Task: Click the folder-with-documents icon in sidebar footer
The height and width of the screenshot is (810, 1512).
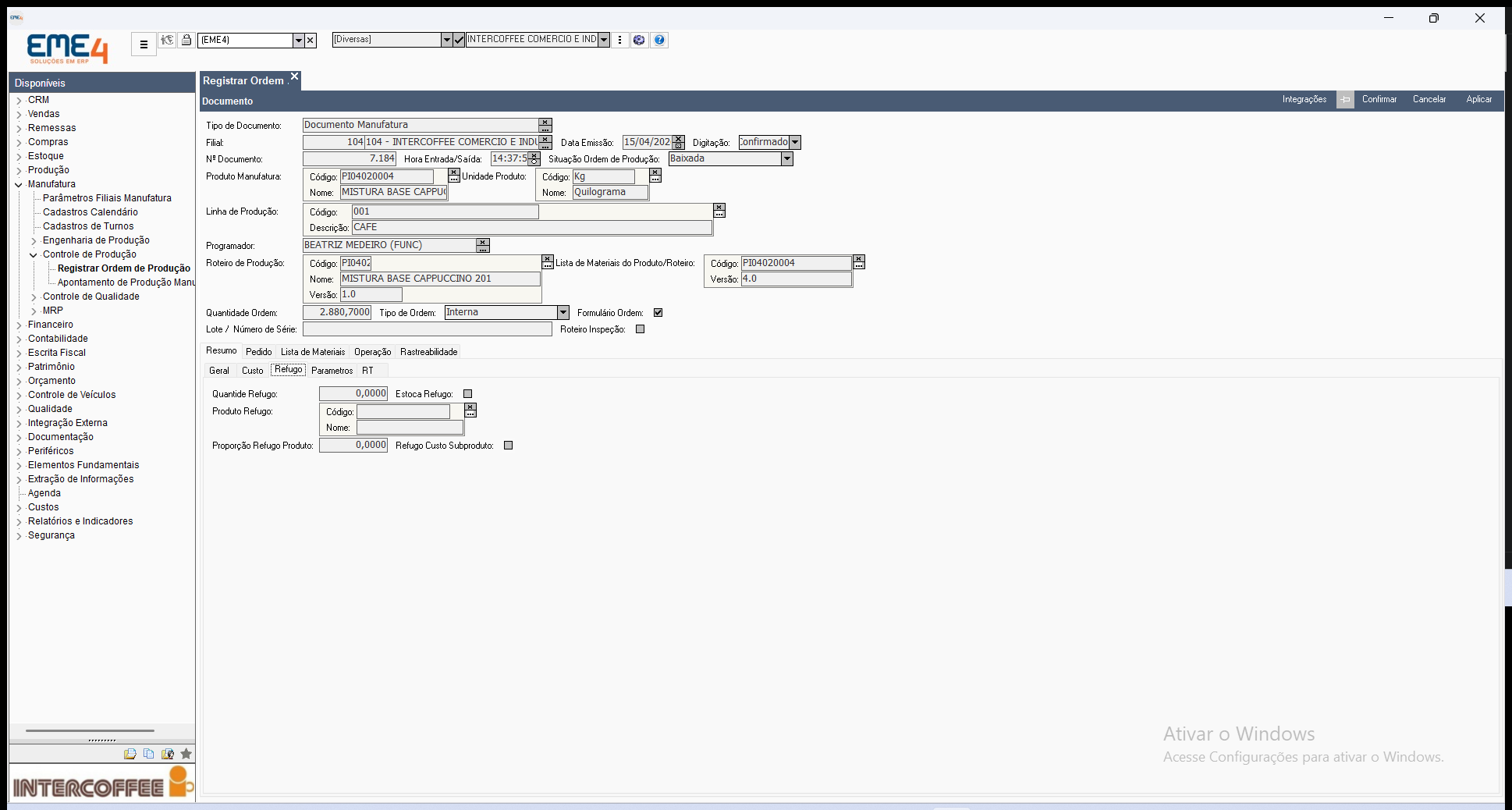Action: 130,754
